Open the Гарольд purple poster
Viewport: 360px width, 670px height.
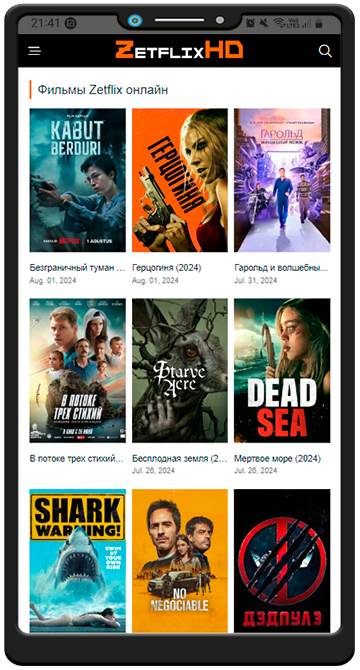282,180
